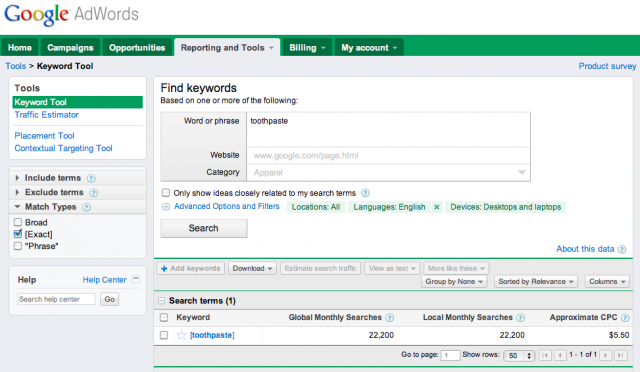Open the Product survey link
The height and width of the screenshot is (372, 640).
tap(607, 66)
